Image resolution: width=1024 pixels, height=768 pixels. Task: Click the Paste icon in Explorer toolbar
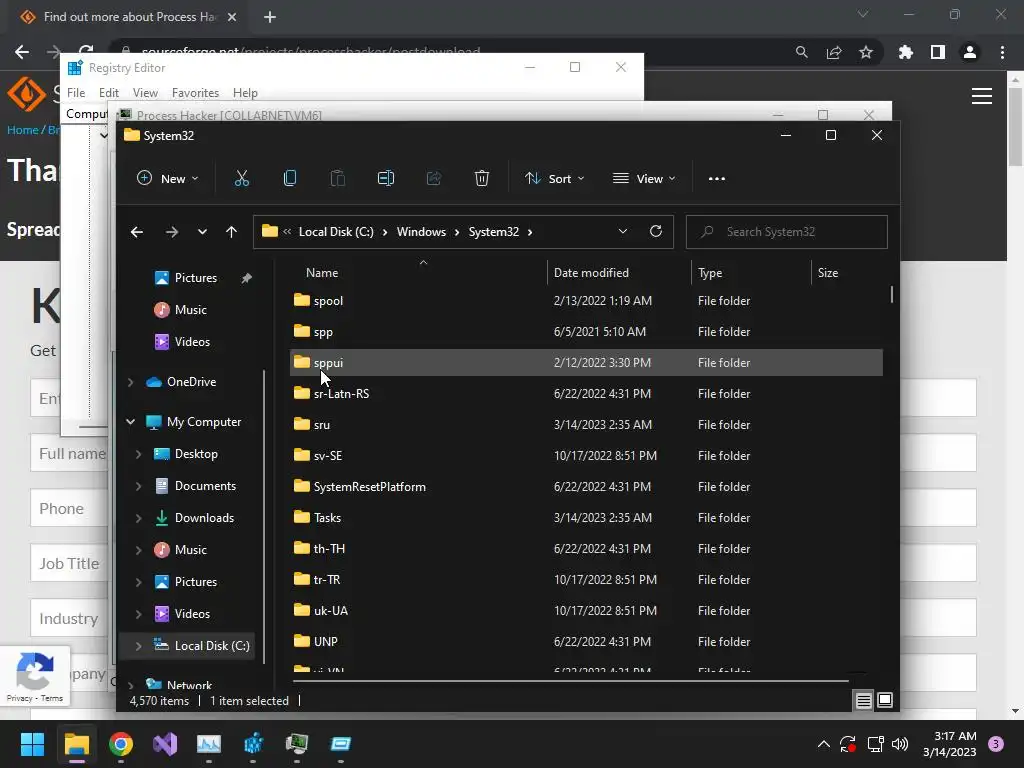point(338,178)
